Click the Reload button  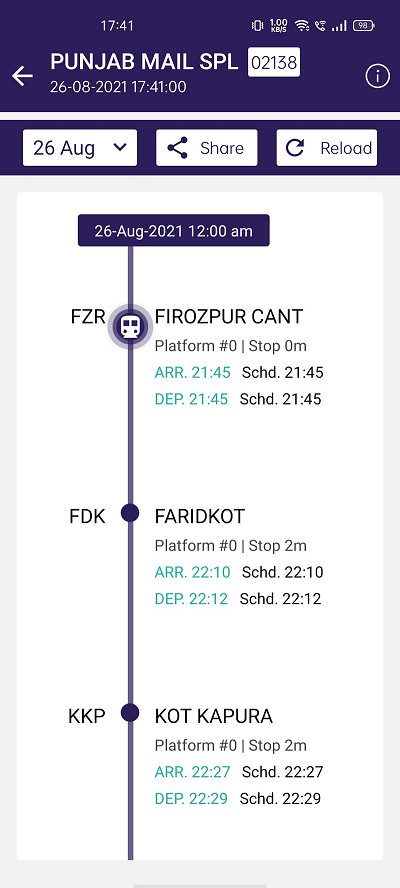(327, 148)
